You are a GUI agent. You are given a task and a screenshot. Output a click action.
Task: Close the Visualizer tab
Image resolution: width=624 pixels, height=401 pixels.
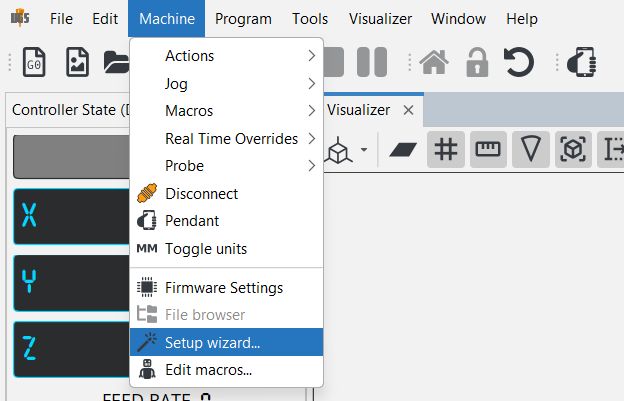[x=408, y=110]
